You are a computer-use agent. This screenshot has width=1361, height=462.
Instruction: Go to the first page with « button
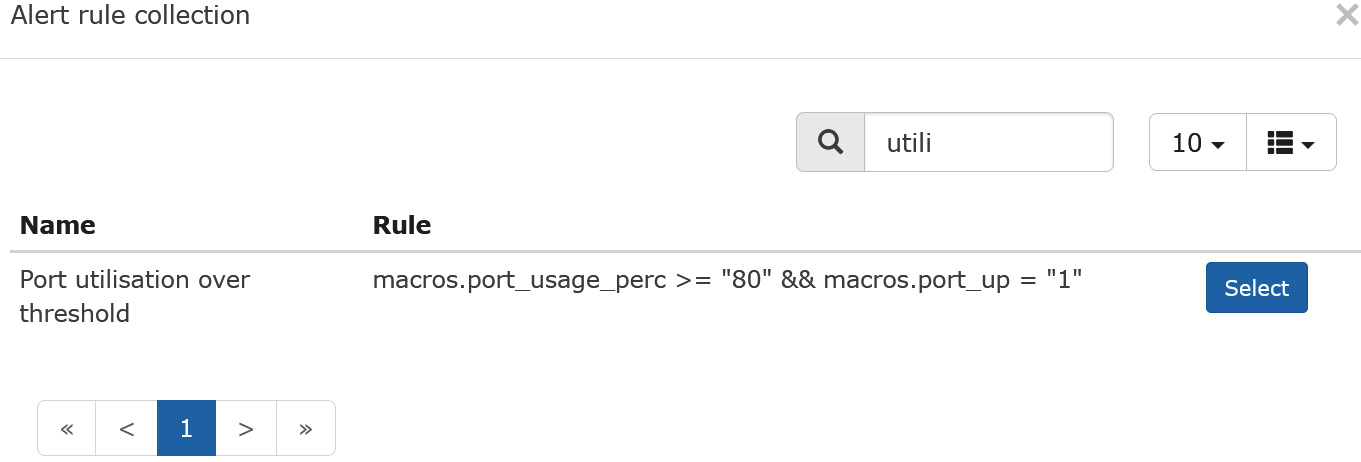tap(67, 428)
